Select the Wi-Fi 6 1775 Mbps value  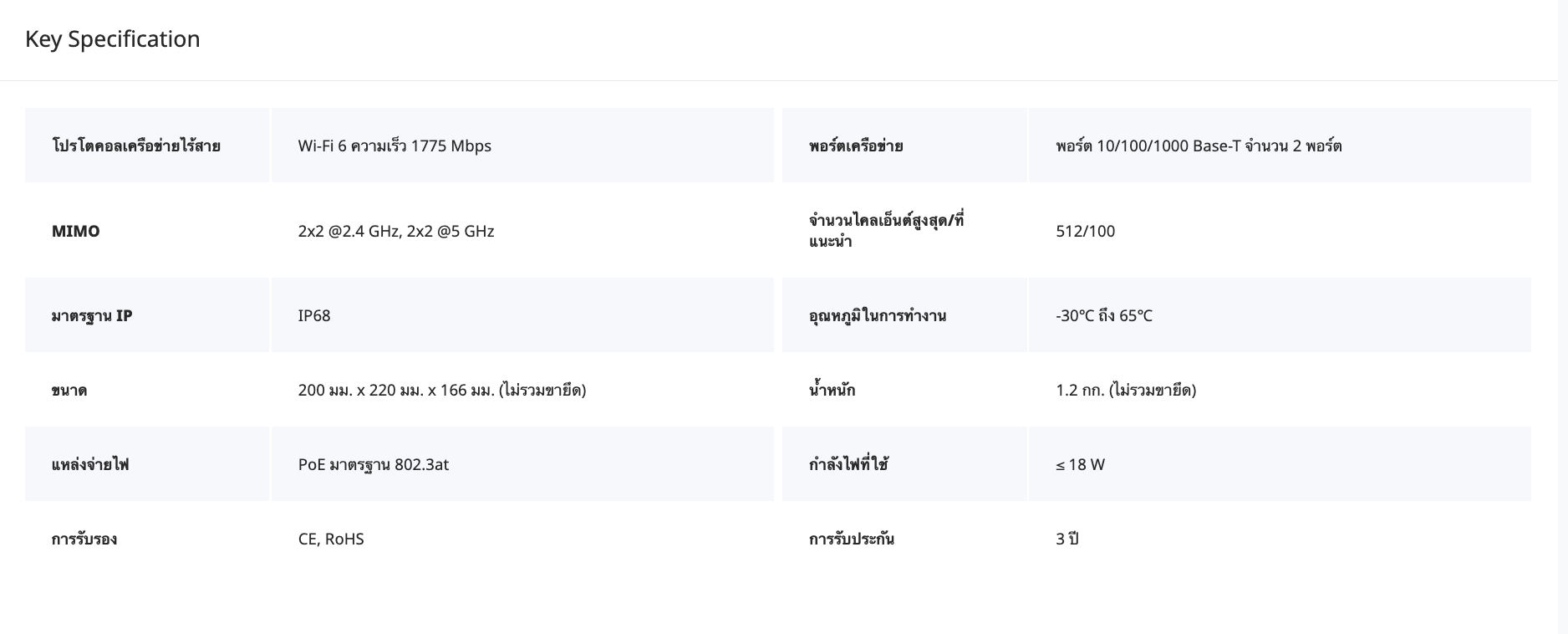pos(395,146)
